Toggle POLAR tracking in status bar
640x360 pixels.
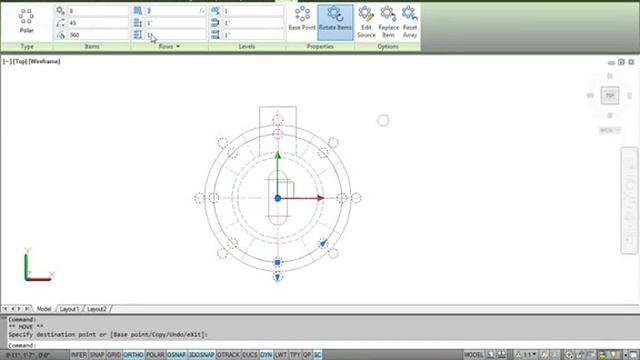(x=155, y=355)
